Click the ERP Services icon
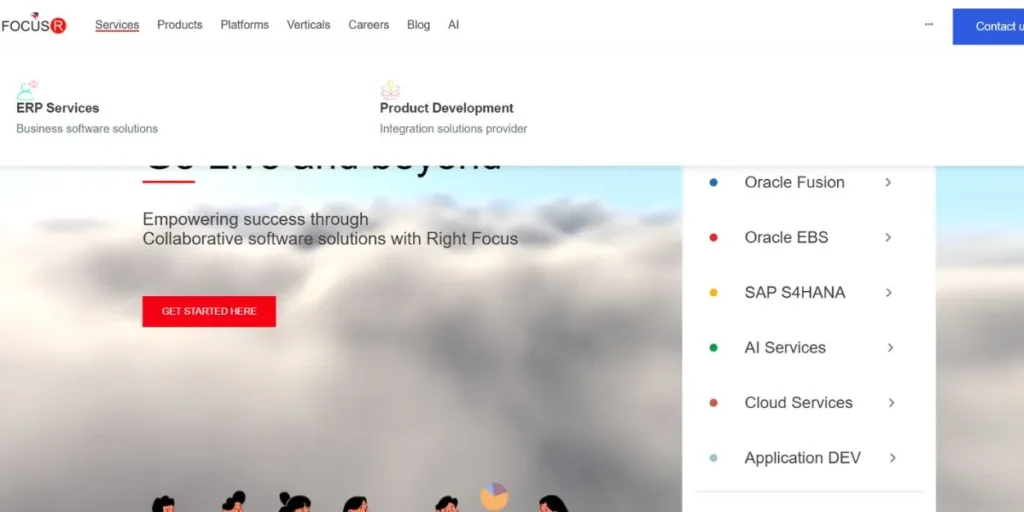The height and width of the screenshot is (512, 1024). point(27,90)
